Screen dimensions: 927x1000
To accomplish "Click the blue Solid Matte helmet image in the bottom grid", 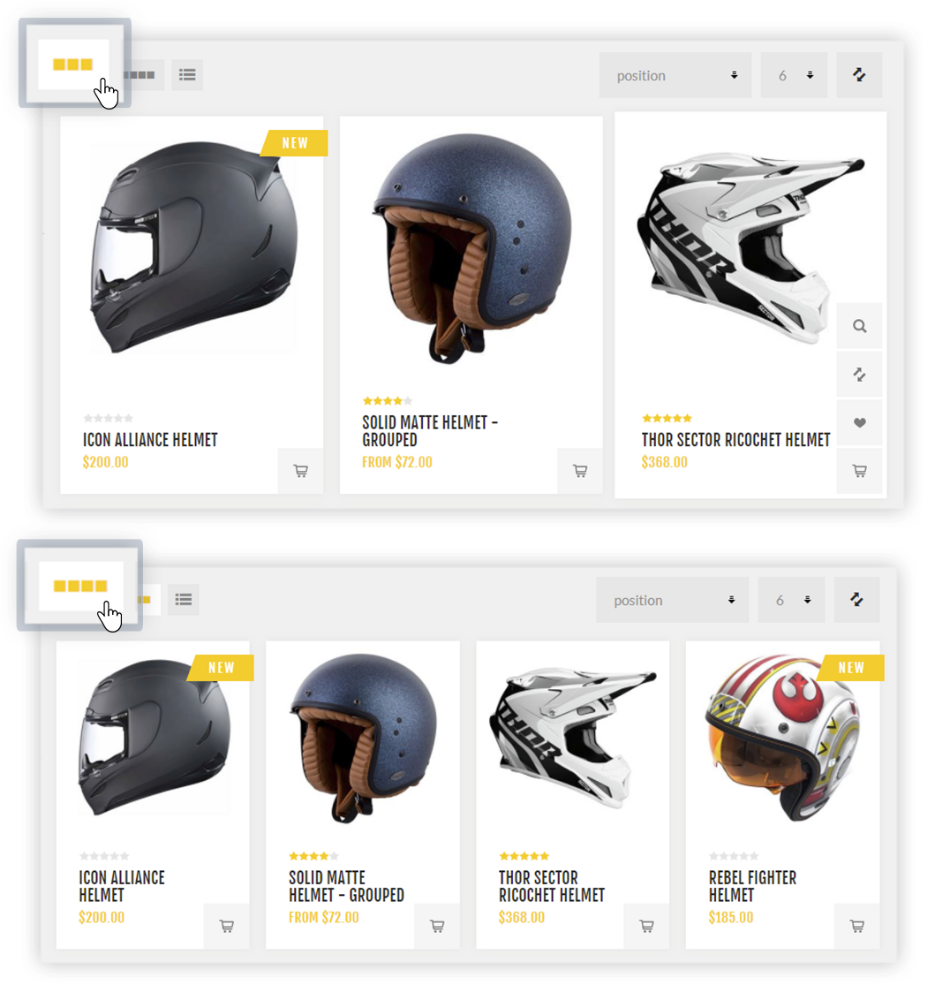I will click(363, 738).
